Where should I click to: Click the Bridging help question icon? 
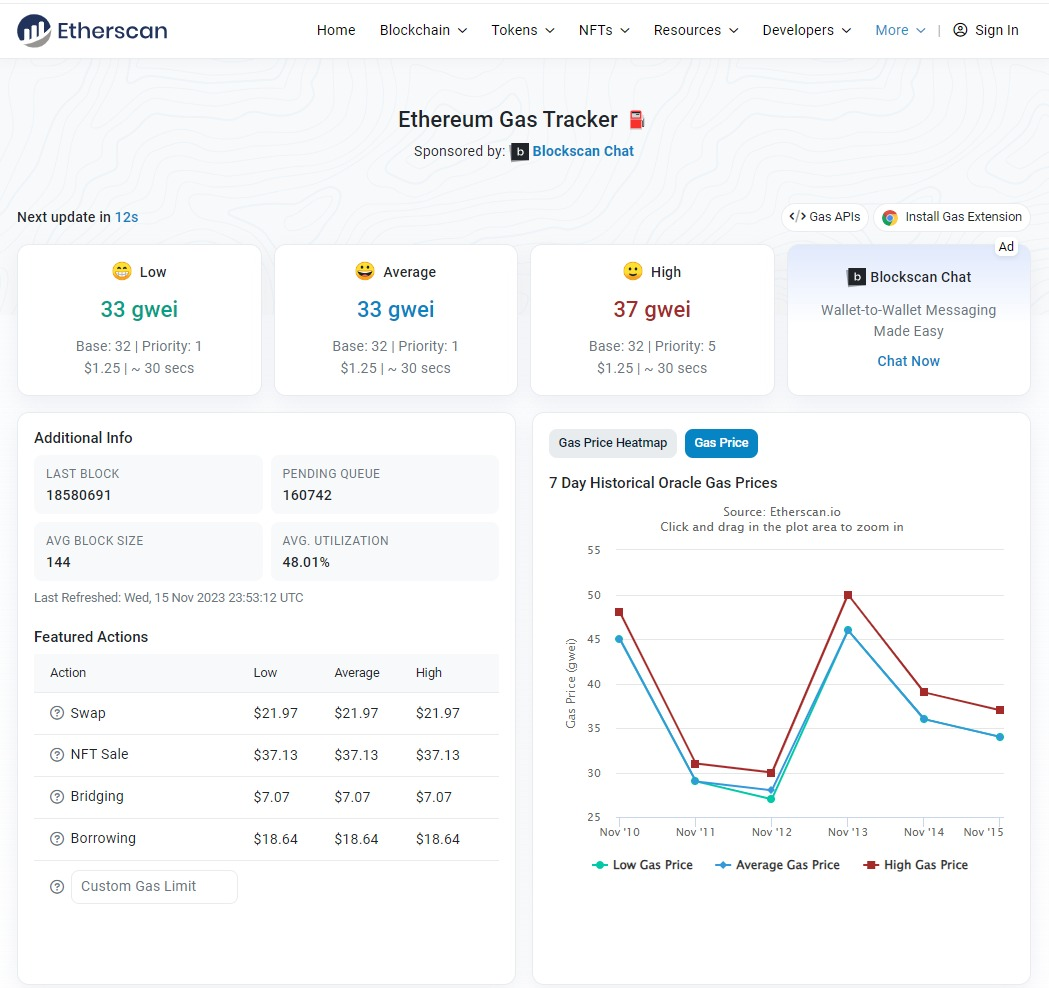(57, 797)
